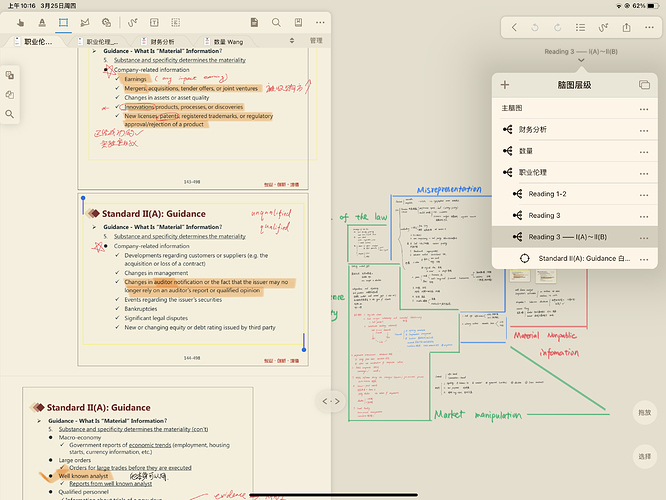Open mind map toolbar more menu

click(x=649, y=28)
